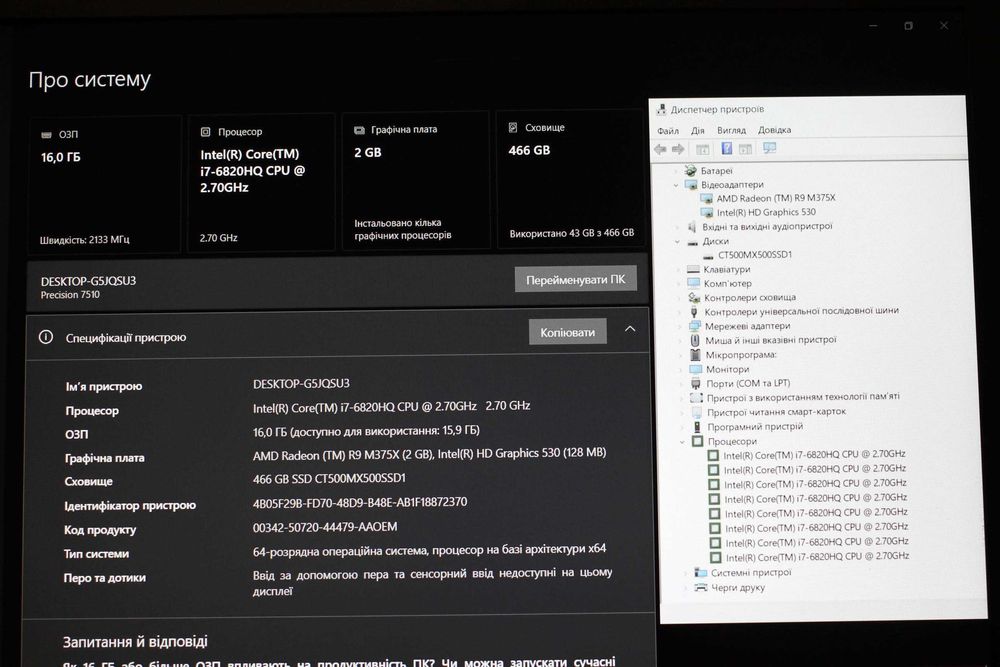Viewport: 1000px width, 667px height.
Task: Open the Вигляд menu
Action: point(731,130)
